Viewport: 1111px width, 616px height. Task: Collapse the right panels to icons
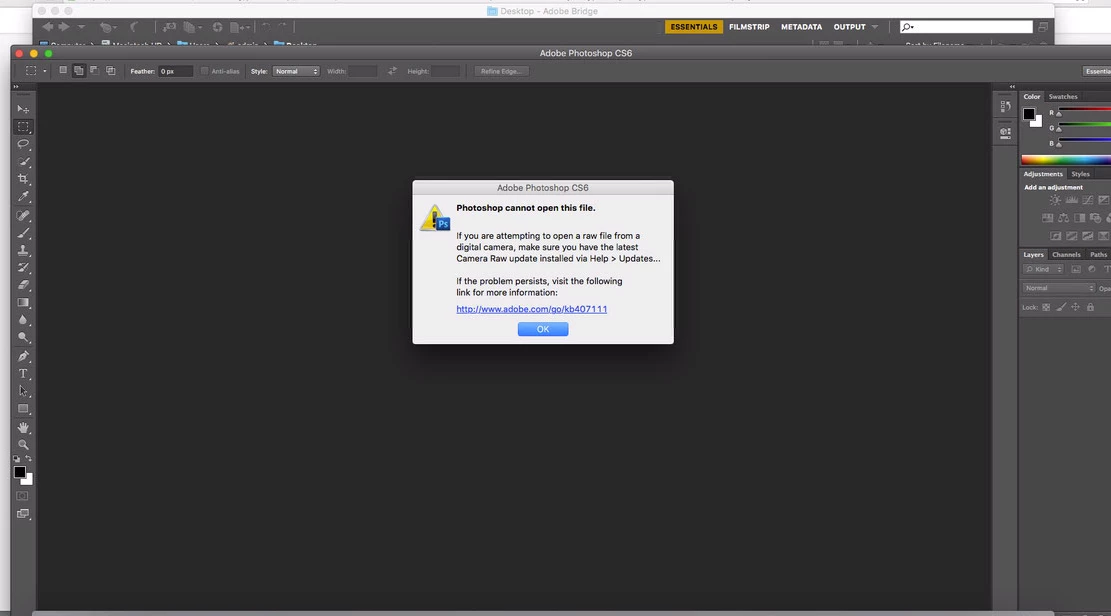click(x=1012, y=86)
